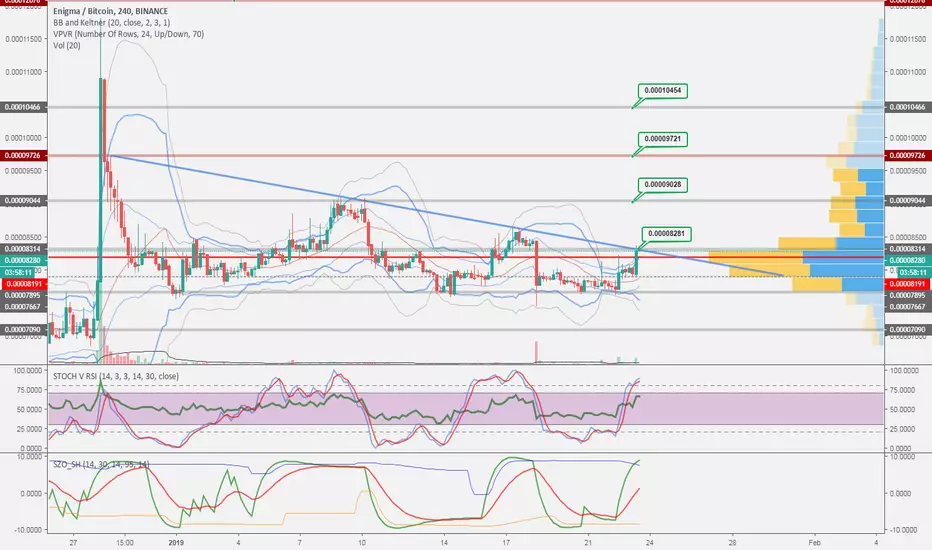Select the BB and Keltner indicator legend
This screenshot has width=932, height=550.
[111, 23]
